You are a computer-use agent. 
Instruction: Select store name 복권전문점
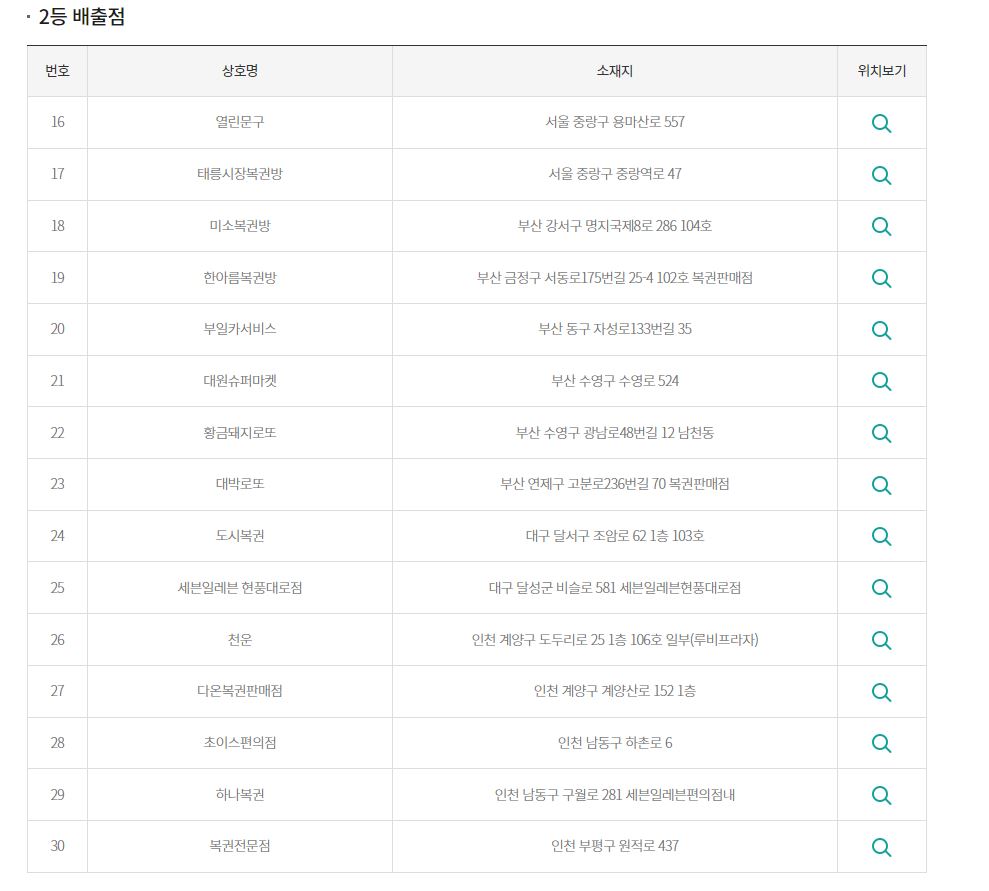click(240, 846)
